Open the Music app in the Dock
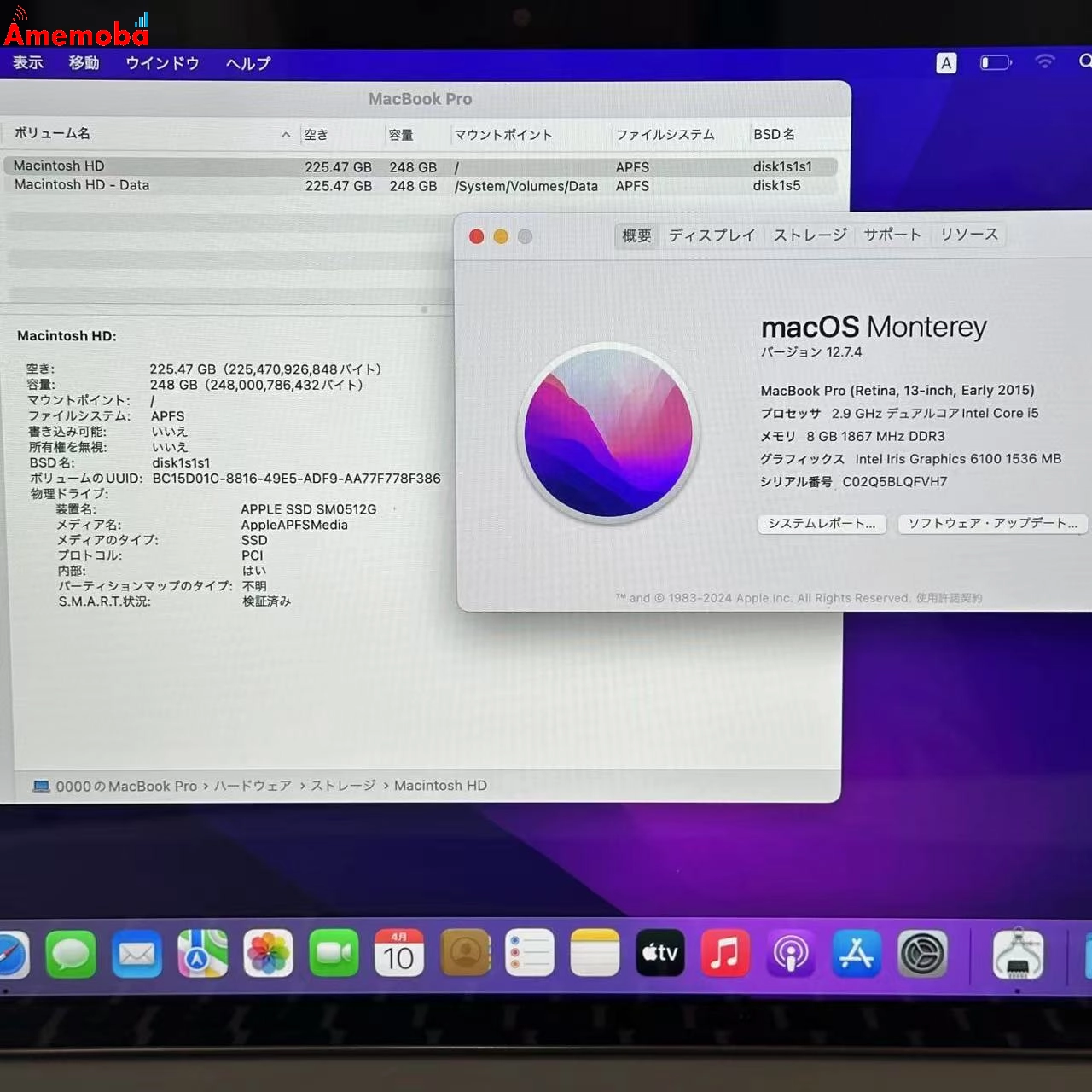Screen dimensions: 1092x1092 [x=726, y=954]
